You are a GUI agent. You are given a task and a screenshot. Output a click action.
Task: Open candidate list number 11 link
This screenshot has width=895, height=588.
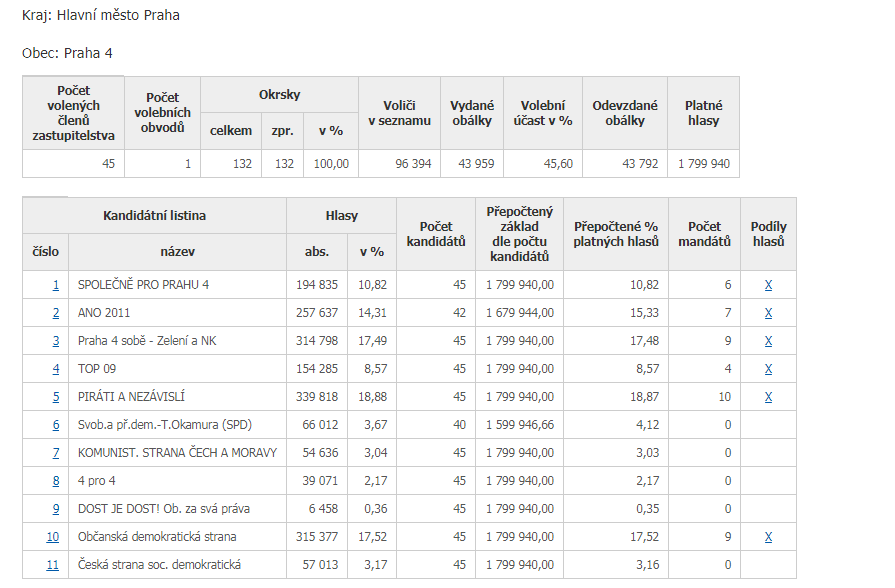53,565
